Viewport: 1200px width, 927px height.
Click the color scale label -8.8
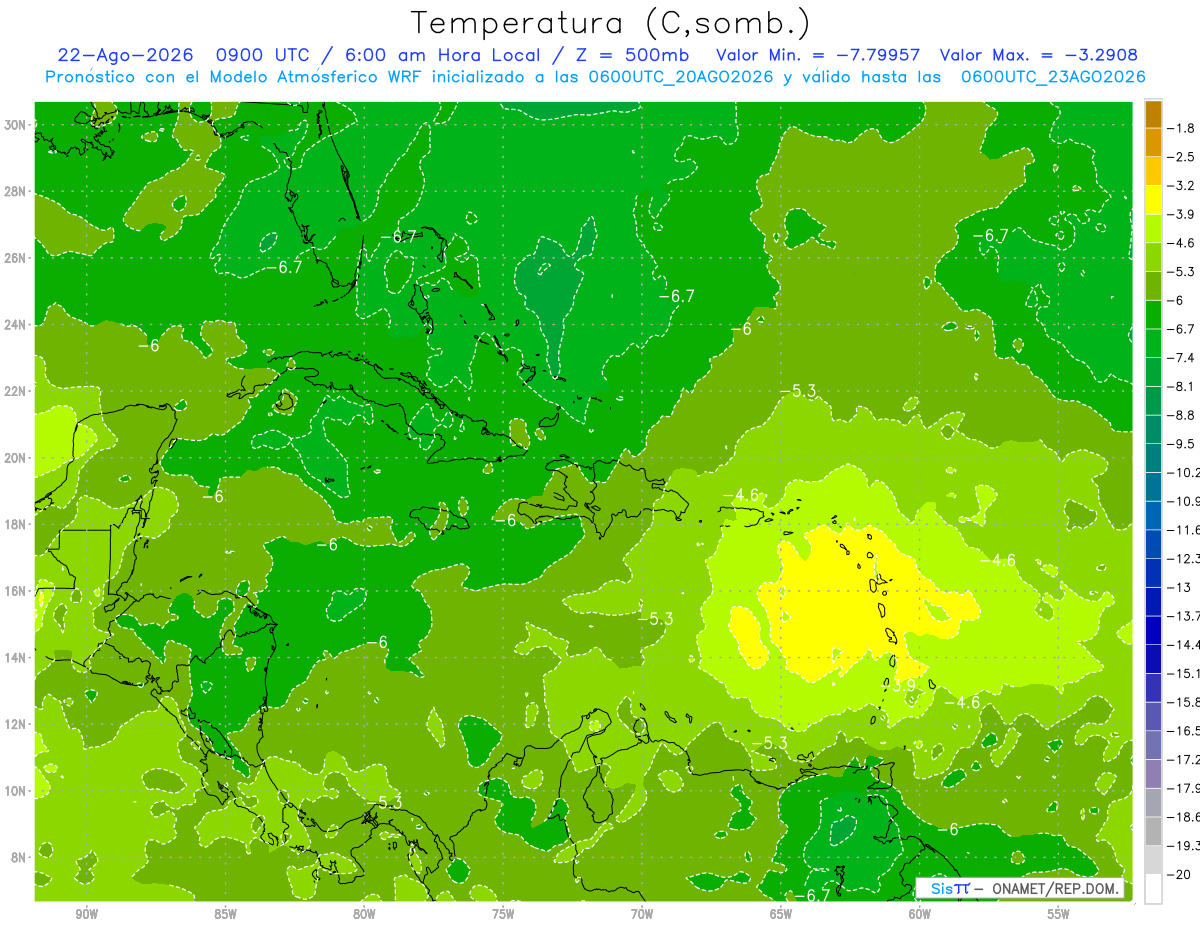(1181, 414)
